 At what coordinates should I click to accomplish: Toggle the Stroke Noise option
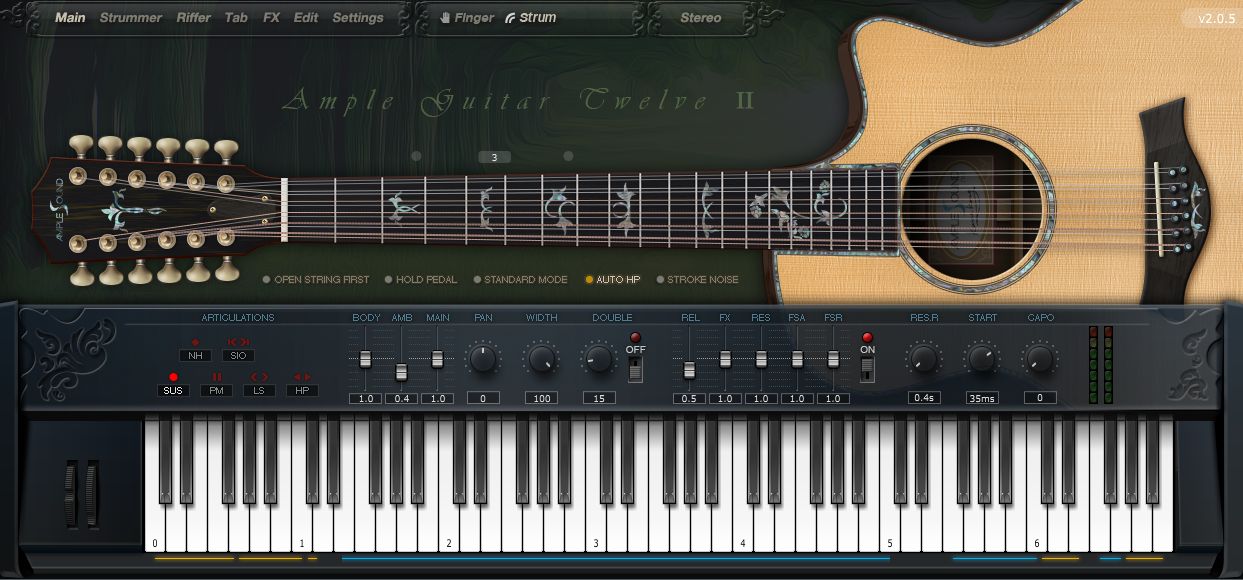(x=697, y=280)
